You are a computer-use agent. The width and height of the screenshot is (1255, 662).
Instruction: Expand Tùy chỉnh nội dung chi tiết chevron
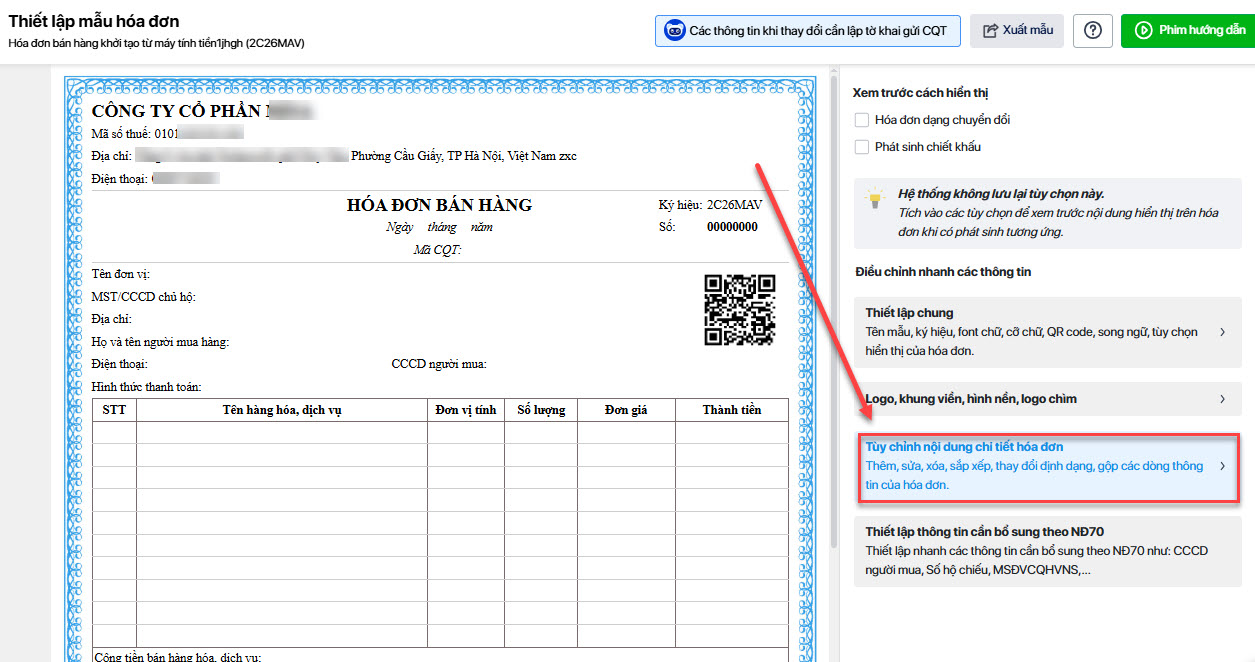(x=1222, y=466)
